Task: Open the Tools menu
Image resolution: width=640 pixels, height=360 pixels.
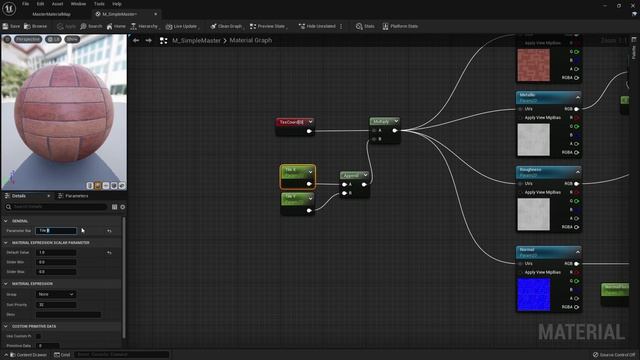Action: (99, 4)
